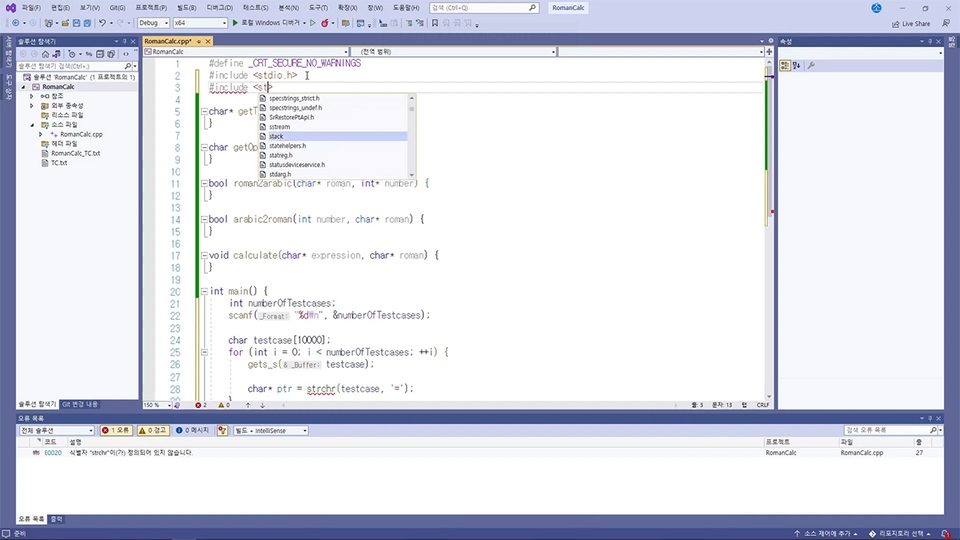Click the Sync with Active Document icon

click(89, 54)
